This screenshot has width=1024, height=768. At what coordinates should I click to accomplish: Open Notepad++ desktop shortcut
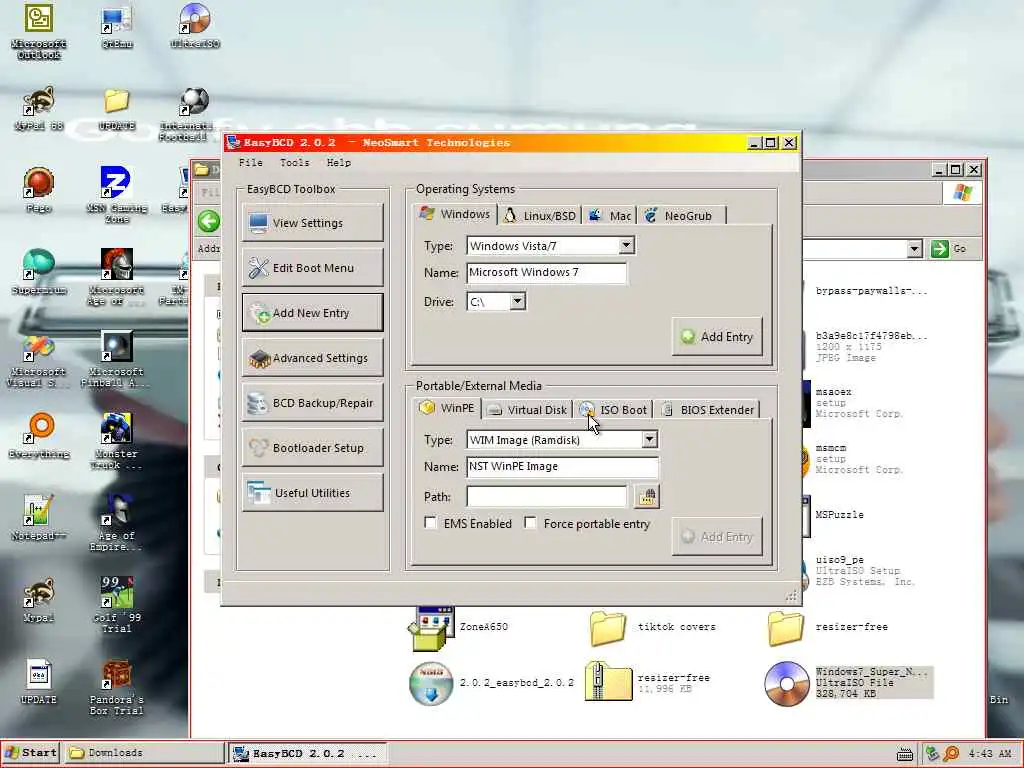coord(39,518)
